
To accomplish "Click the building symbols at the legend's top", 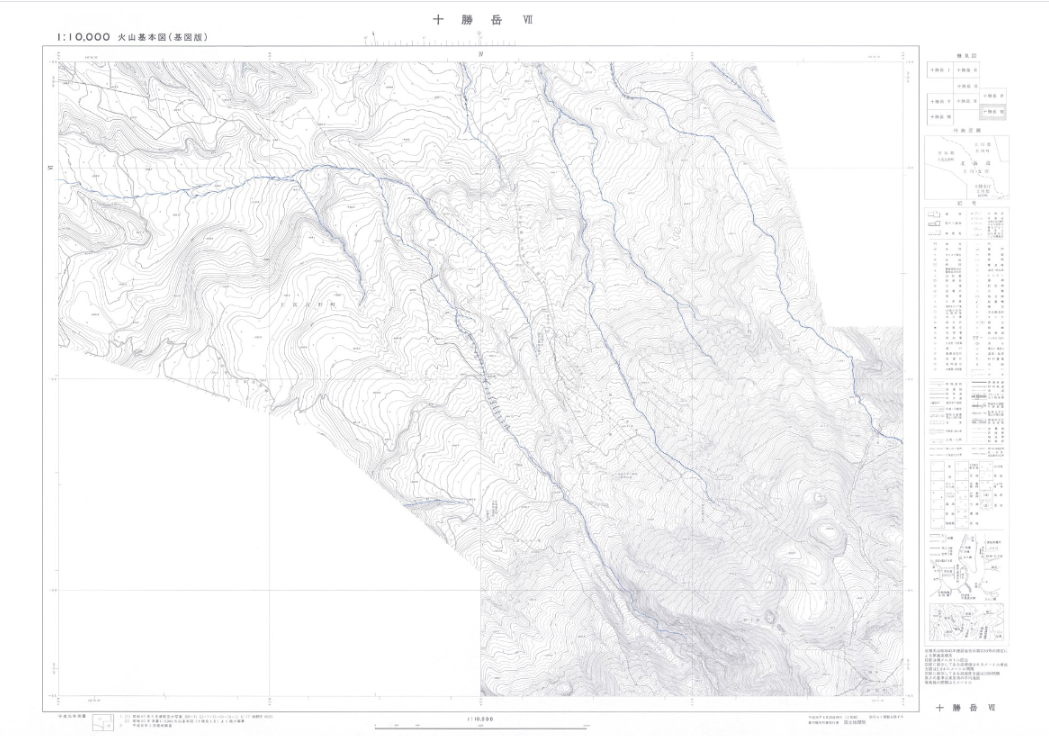I will point(966,220).
